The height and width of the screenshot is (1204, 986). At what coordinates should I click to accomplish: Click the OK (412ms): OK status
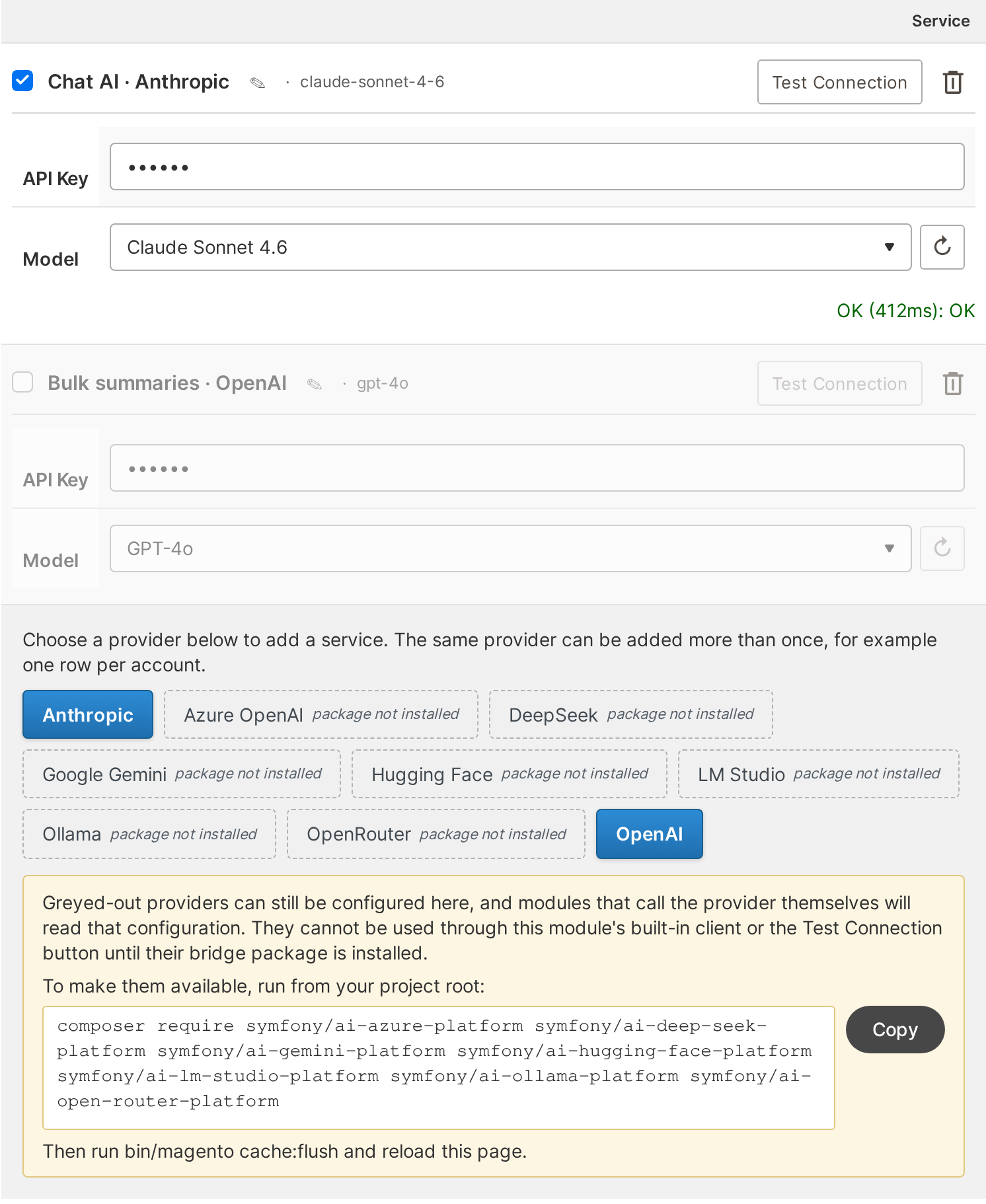[905, 311]
